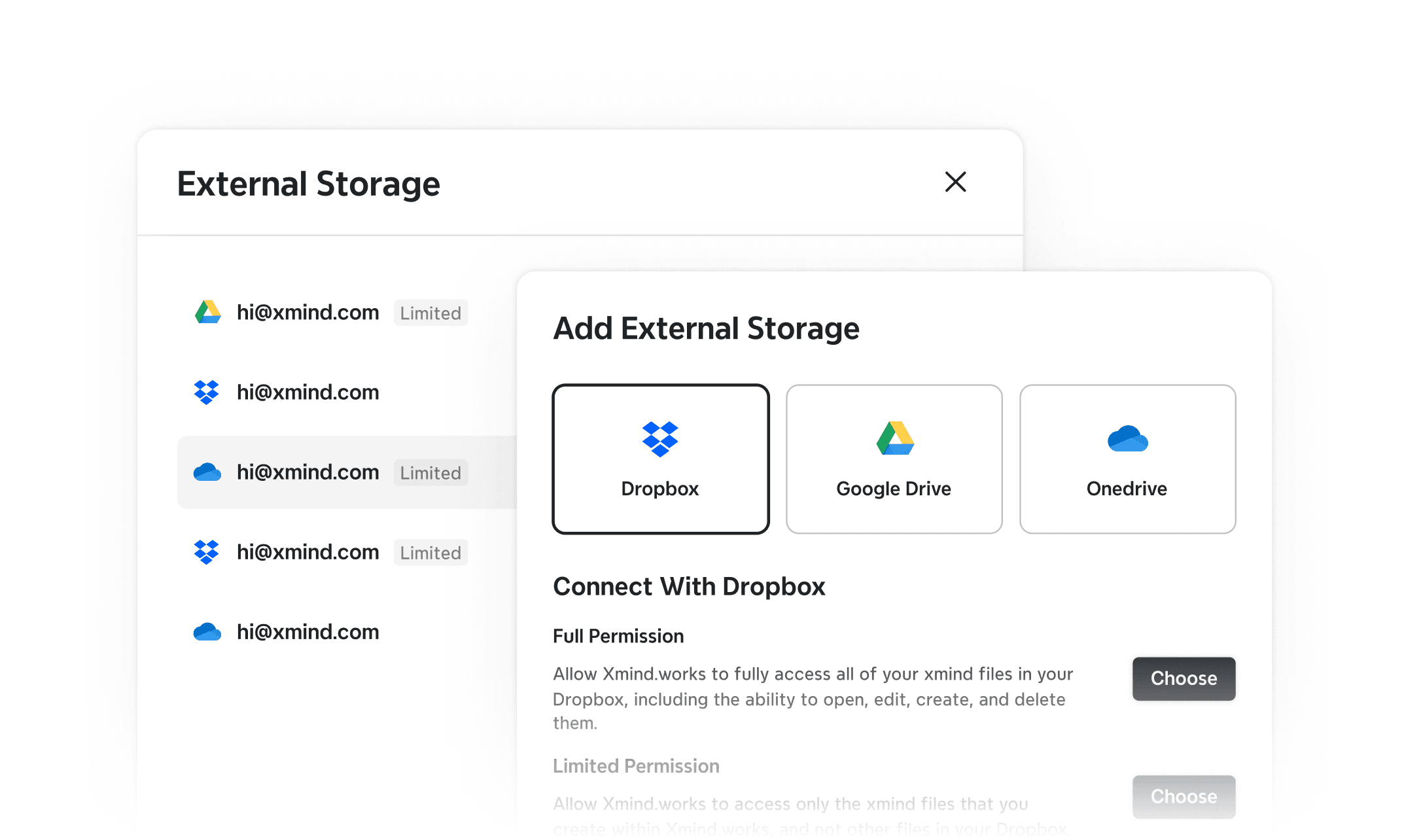Select the Onedrive storage option card

1128,459
